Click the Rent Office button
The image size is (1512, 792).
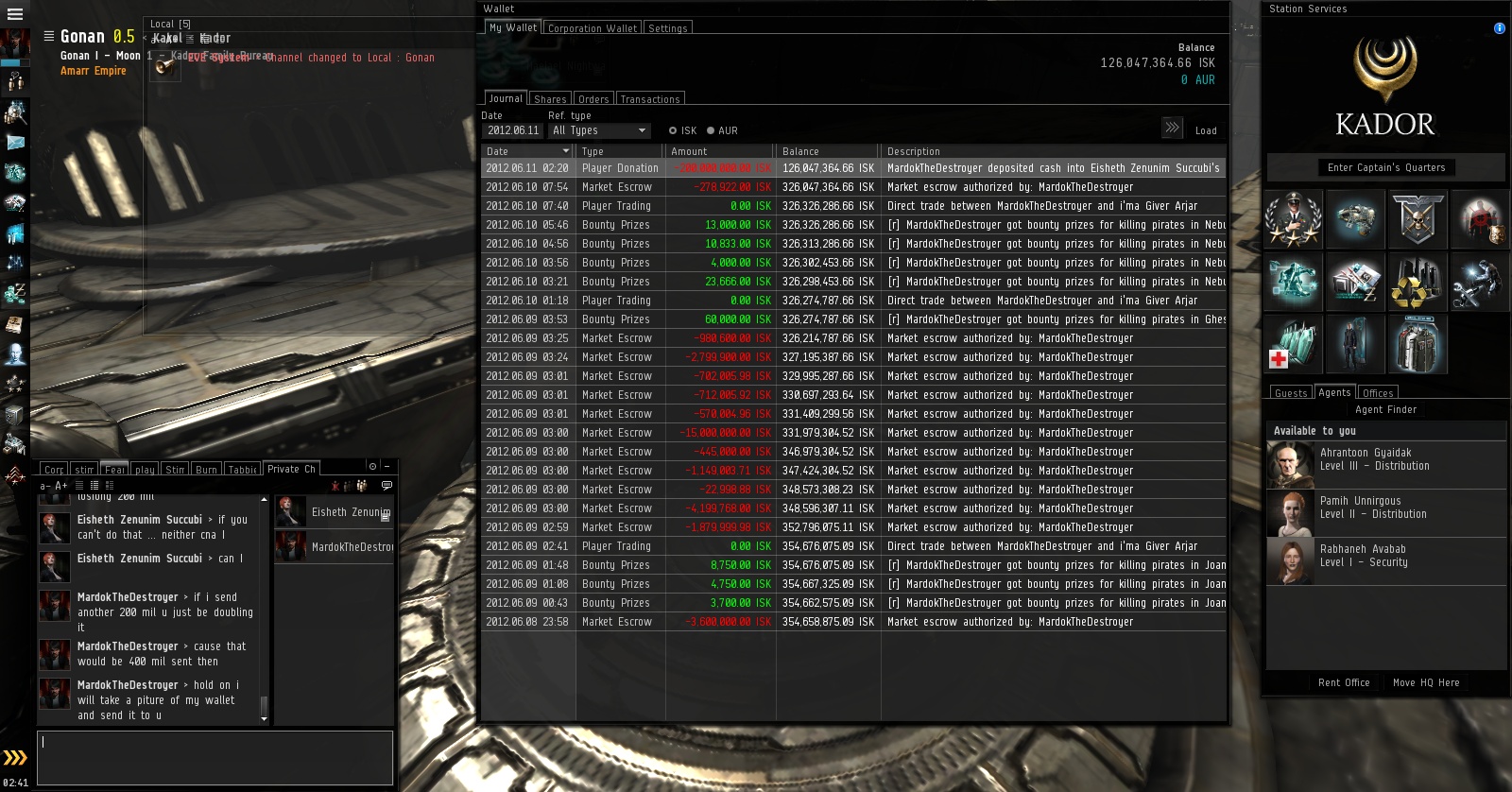1344,682
